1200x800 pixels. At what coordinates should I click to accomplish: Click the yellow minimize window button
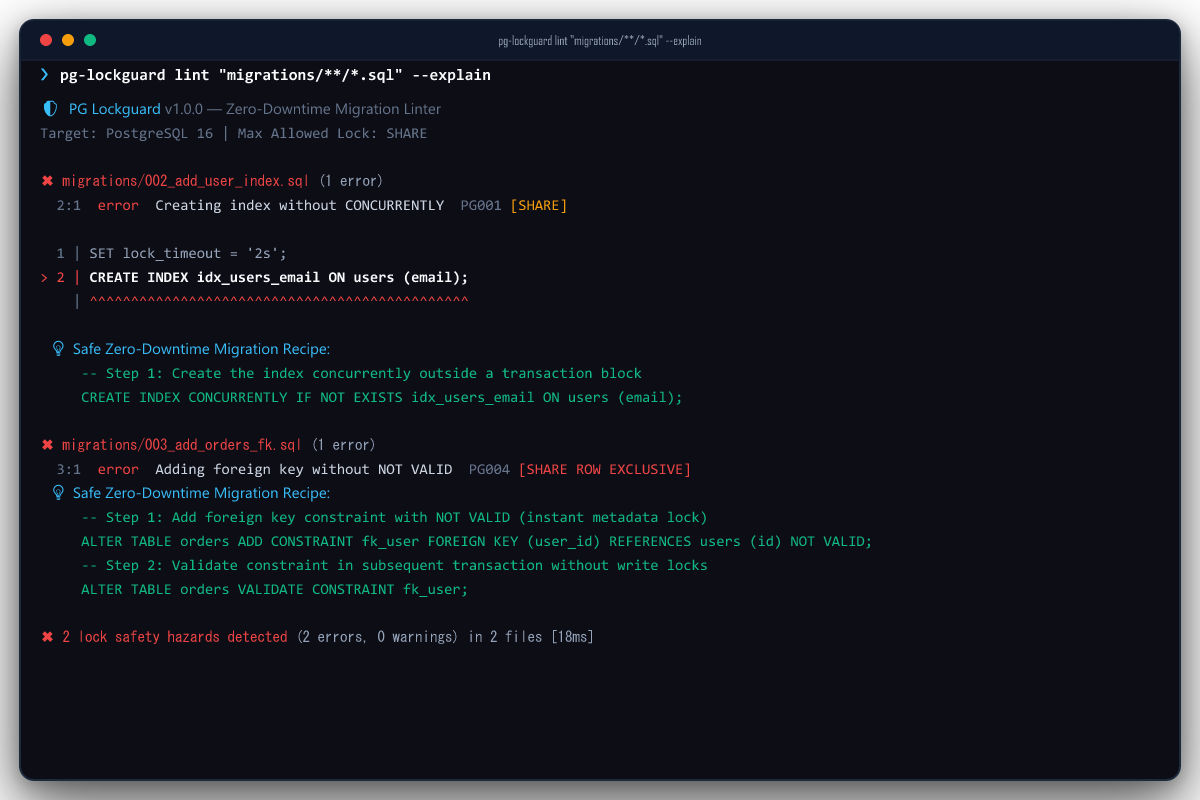(x=68, y=40)
